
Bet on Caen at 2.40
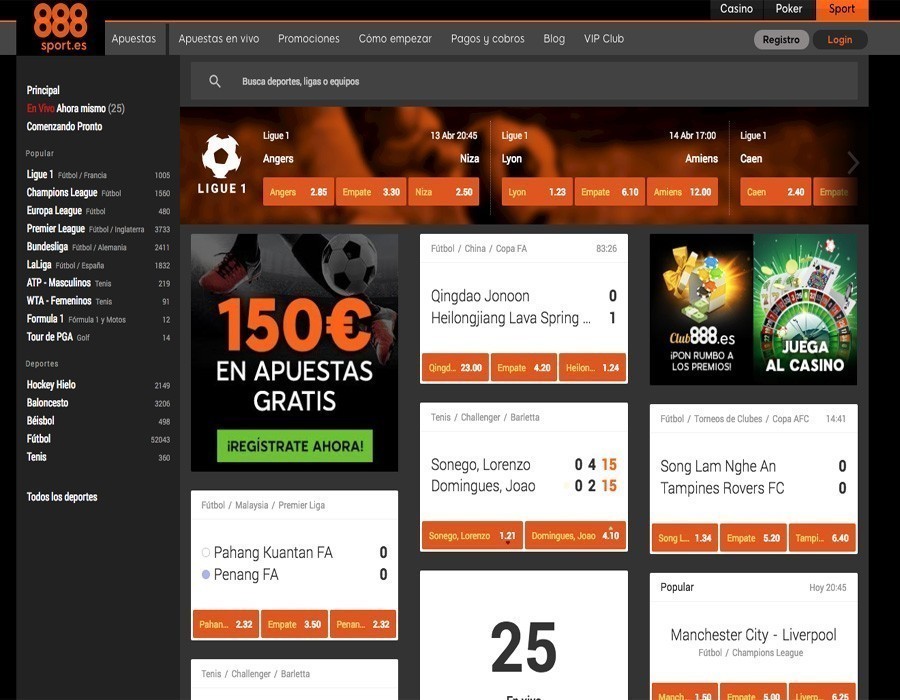[x=775, y=192]
